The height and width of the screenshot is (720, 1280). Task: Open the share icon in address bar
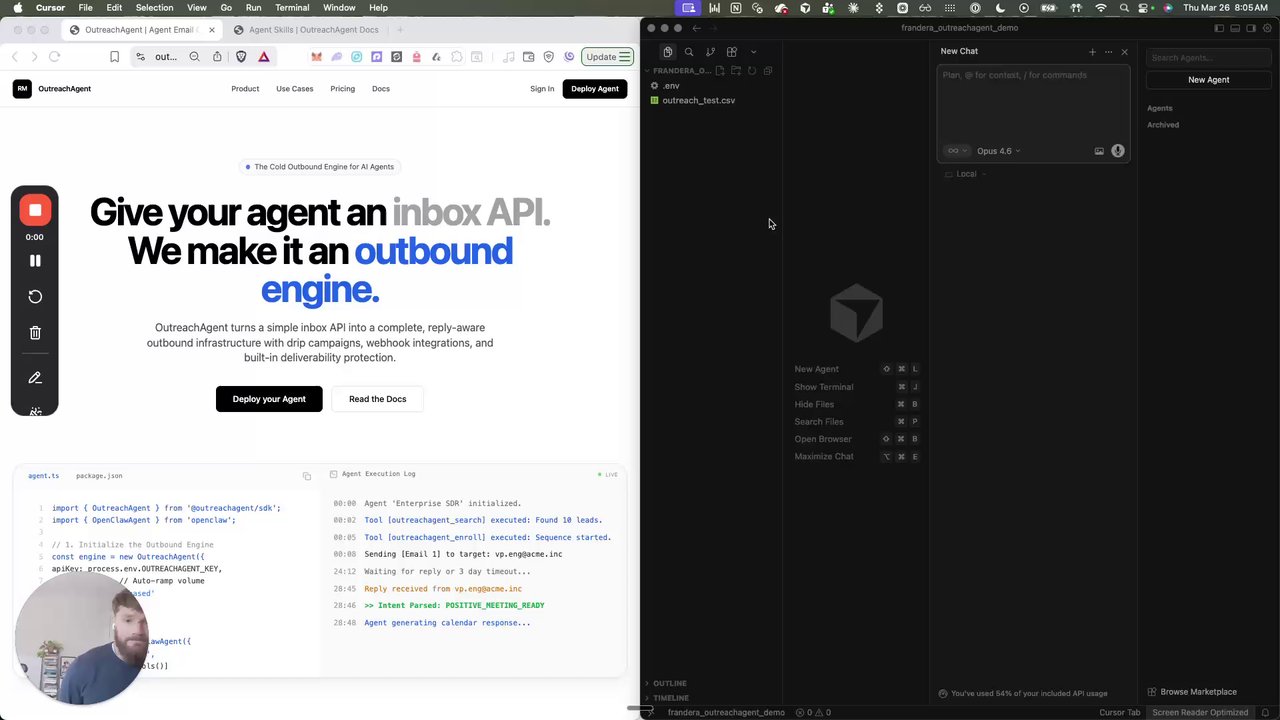[217, 57]
